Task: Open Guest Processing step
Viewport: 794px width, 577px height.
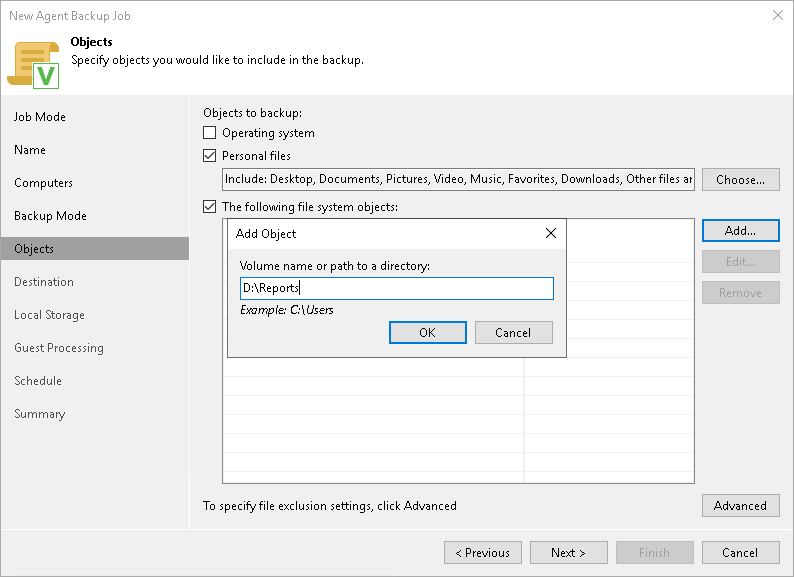Action: point(59,348)
